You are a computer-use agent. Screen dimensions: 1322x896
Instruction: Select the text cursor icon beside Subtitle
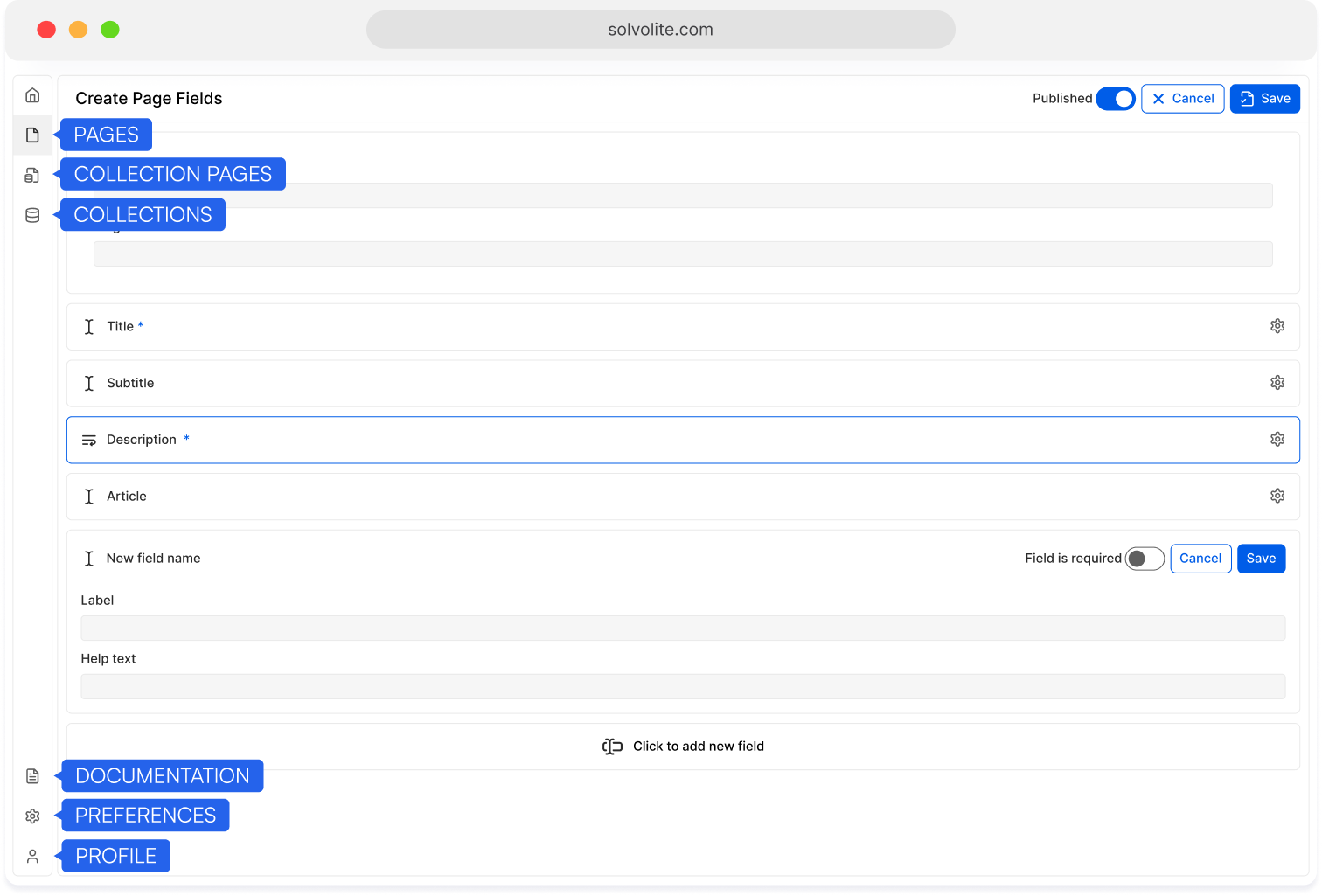click(88, 383)
